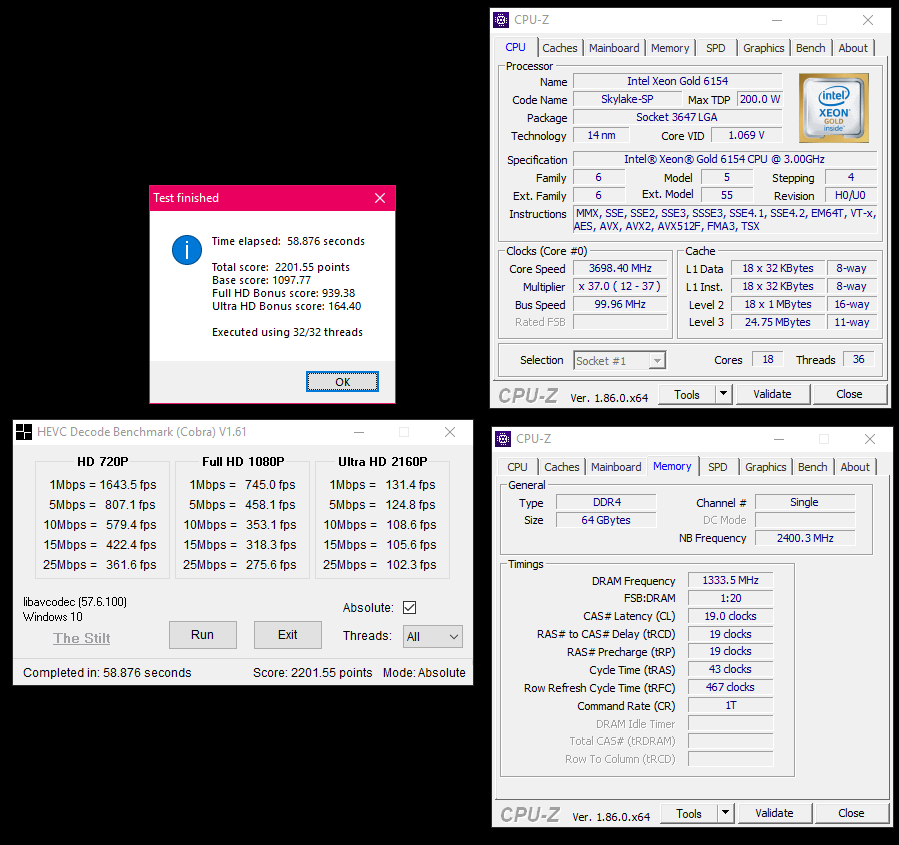Click the Full HD 1080P 1Mbps result 745.0 fps

(270, 484)
